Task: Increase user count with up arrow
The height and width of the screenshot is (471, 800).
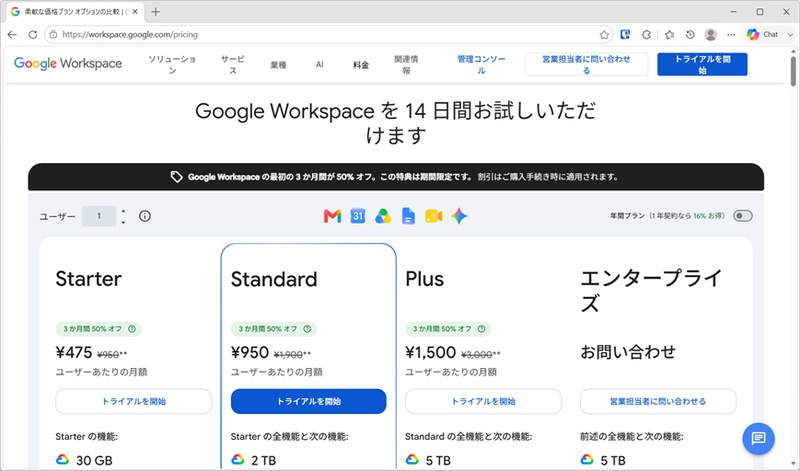Action: pyautogui.click(x=123, y=211)
